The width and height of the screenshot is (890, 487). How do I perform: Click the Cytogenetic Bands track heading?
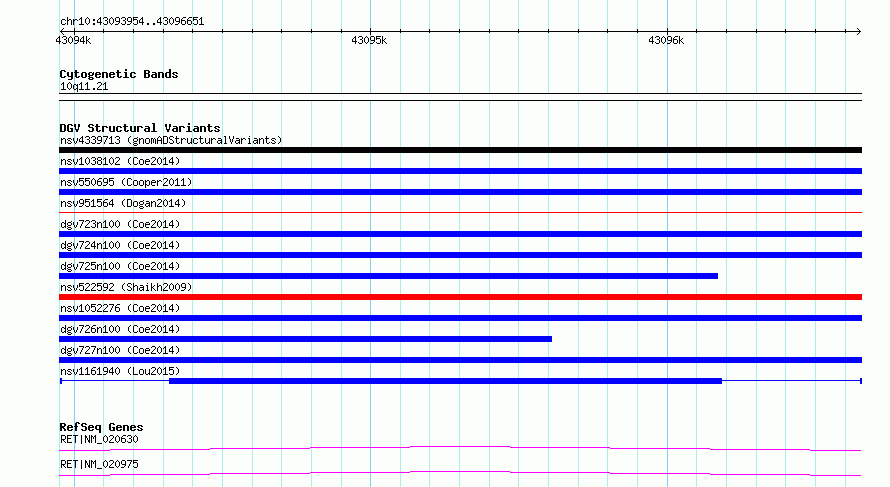119,74
